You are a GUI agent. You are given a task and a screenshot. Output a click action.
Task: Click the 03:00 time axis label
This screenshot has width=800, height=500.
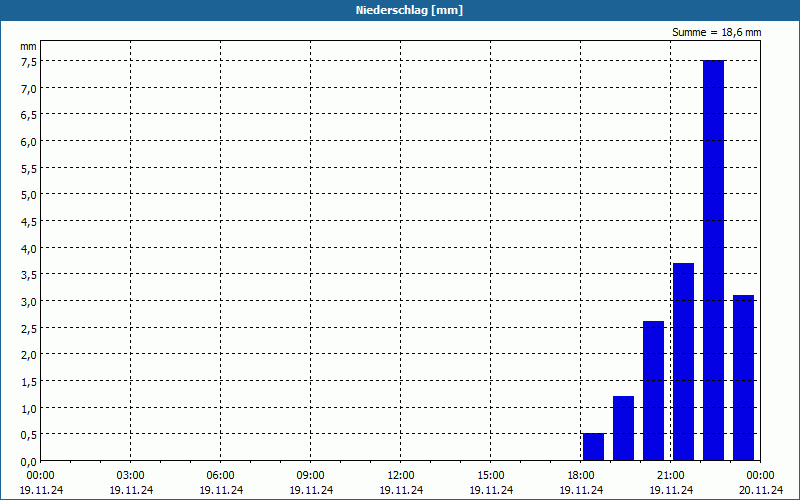tap(131, 476)
